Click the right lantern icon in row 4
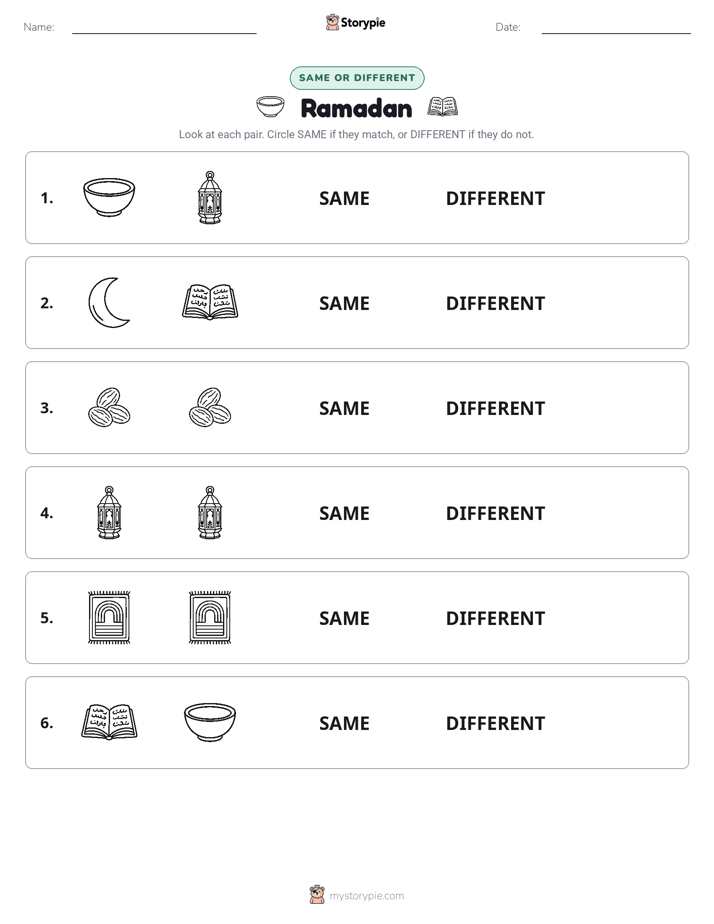The image size is (714, 924). (210, 512)
